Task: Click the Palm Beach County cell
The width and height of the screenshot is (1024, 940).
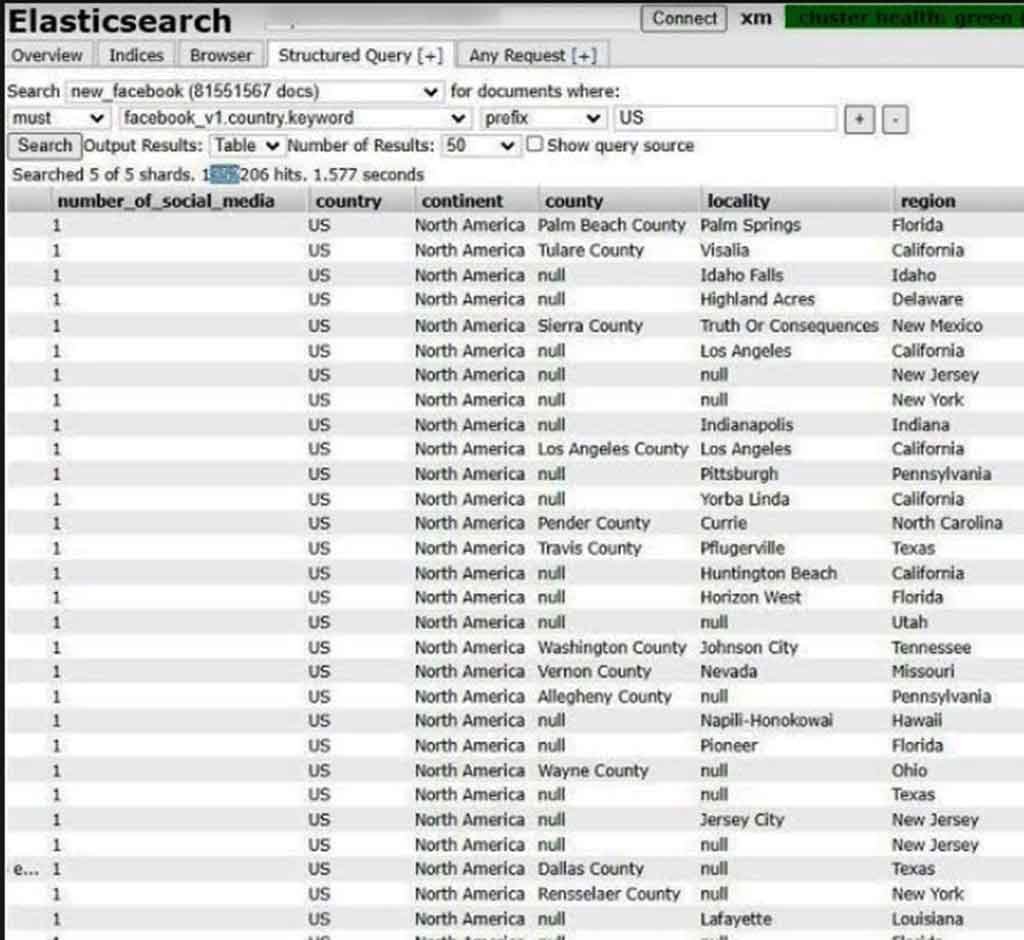Action: [x=611, y=225]
